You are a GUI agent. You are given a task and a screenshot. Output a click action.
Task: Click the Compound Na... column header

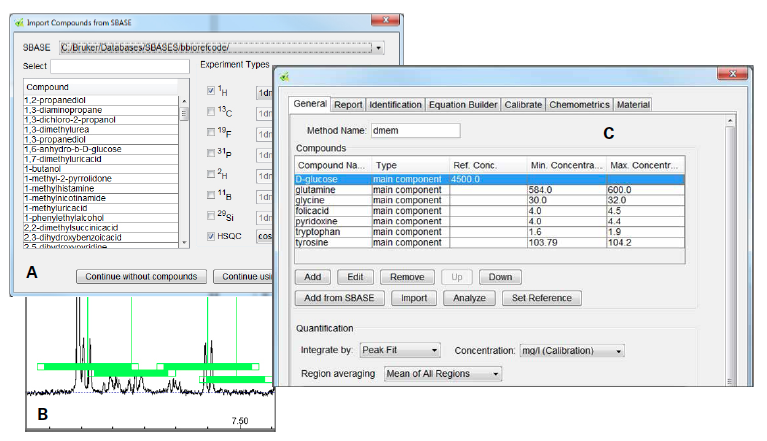coord(333,165)
